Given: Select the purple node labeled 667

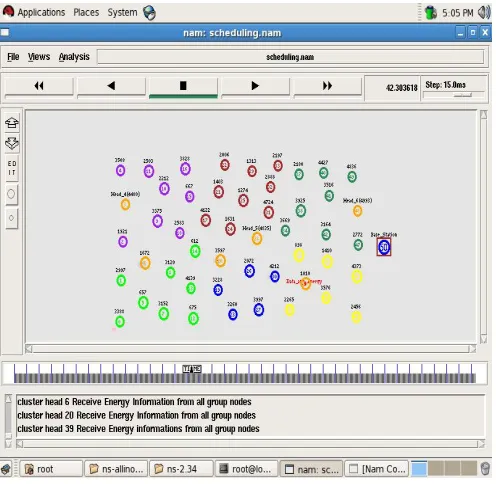Looking at the screenshot, I should click(x=189, y=196).
